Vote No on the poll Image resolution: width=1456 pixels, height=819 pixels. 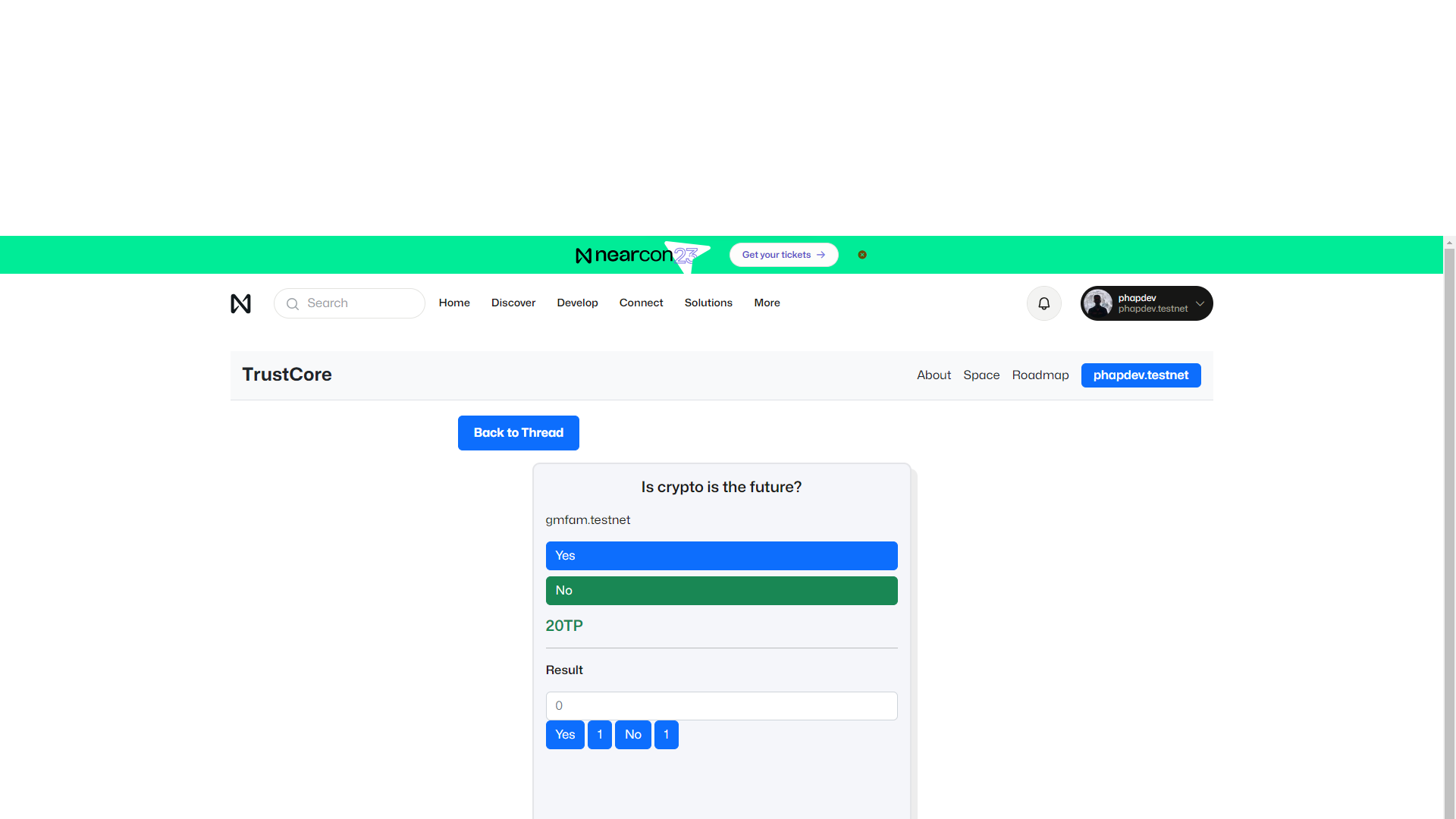pos(721,591)
